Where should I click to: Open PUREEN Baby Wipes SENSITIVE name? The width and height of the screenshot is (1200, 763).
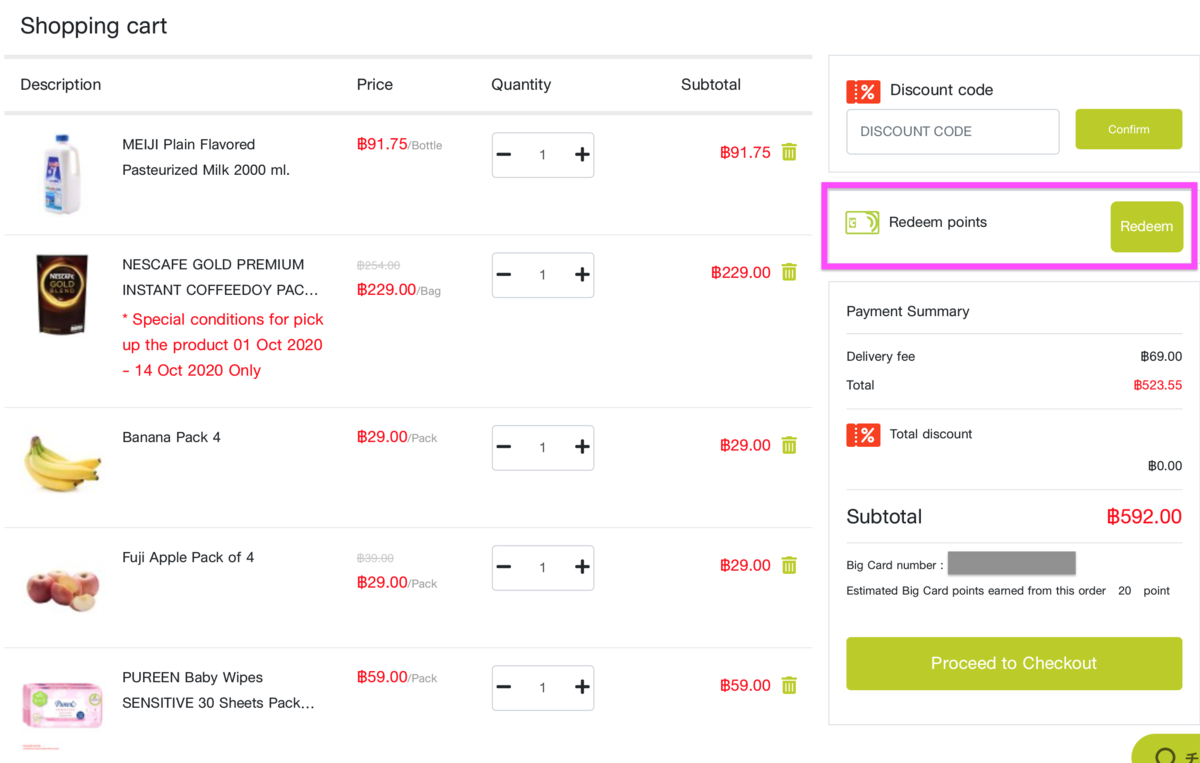[x=218, y=690]
